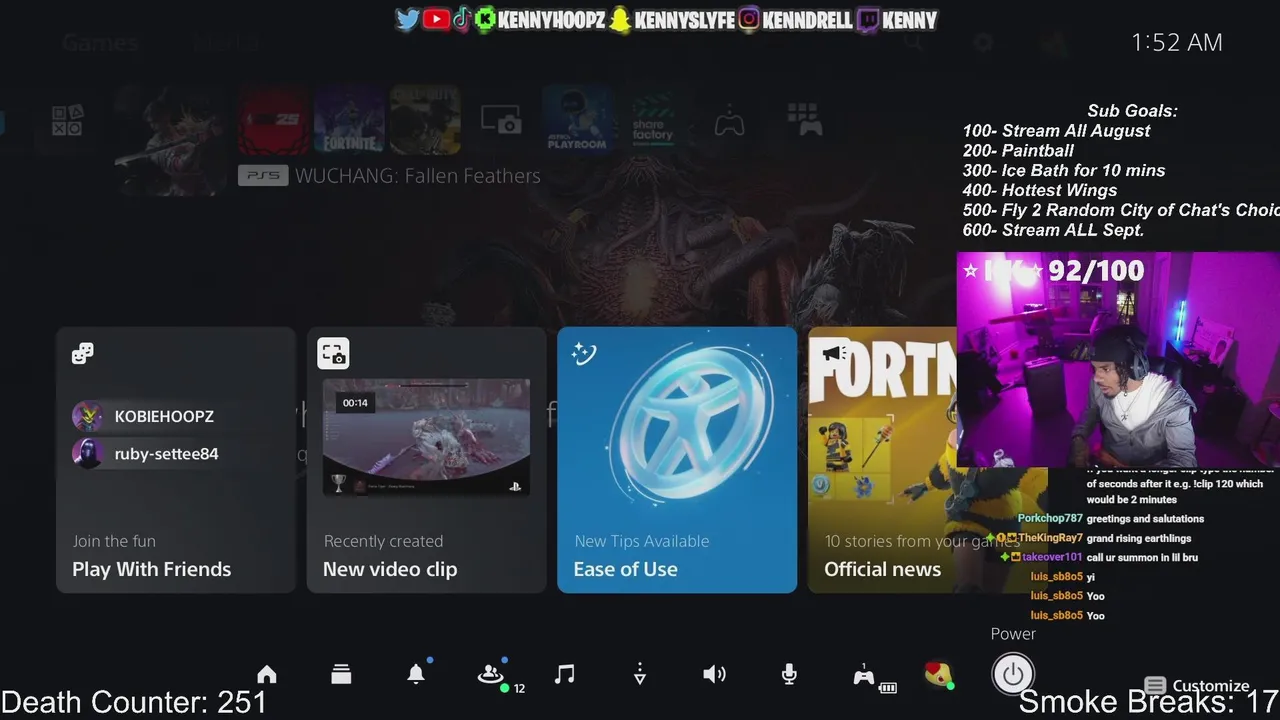Select friend KOBIEHOOPZ
Image resolution: width=1280 pixels, height=720 pixels.
(143, 416)
